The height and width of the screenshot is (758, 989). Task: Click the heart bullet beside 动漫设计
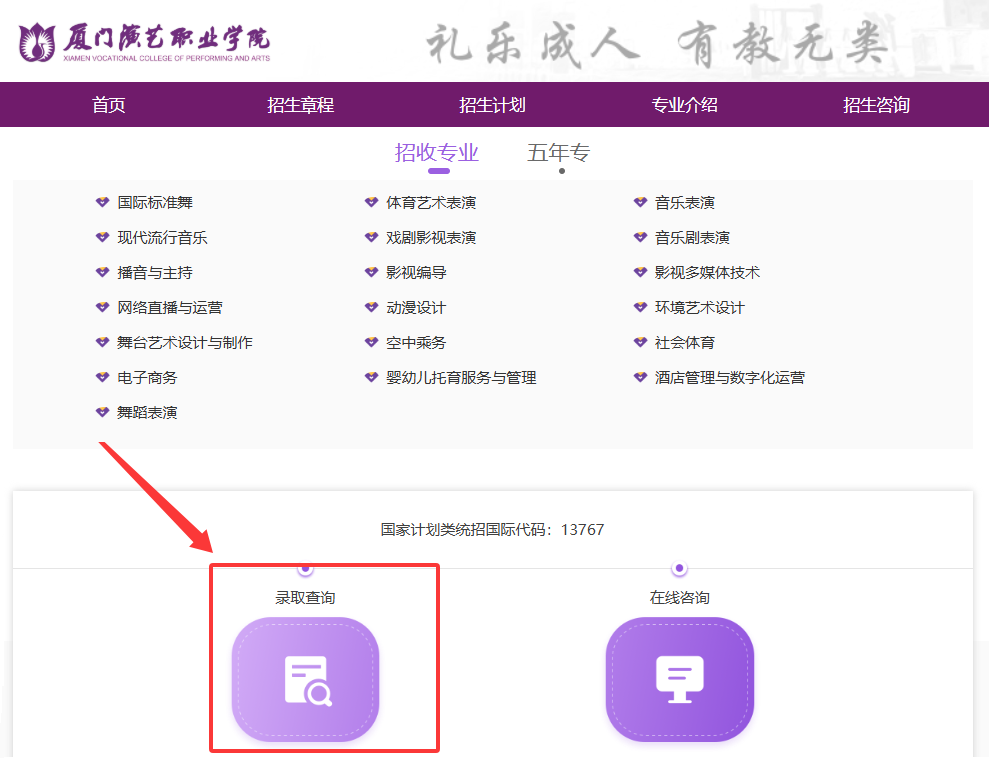point(372,308)
